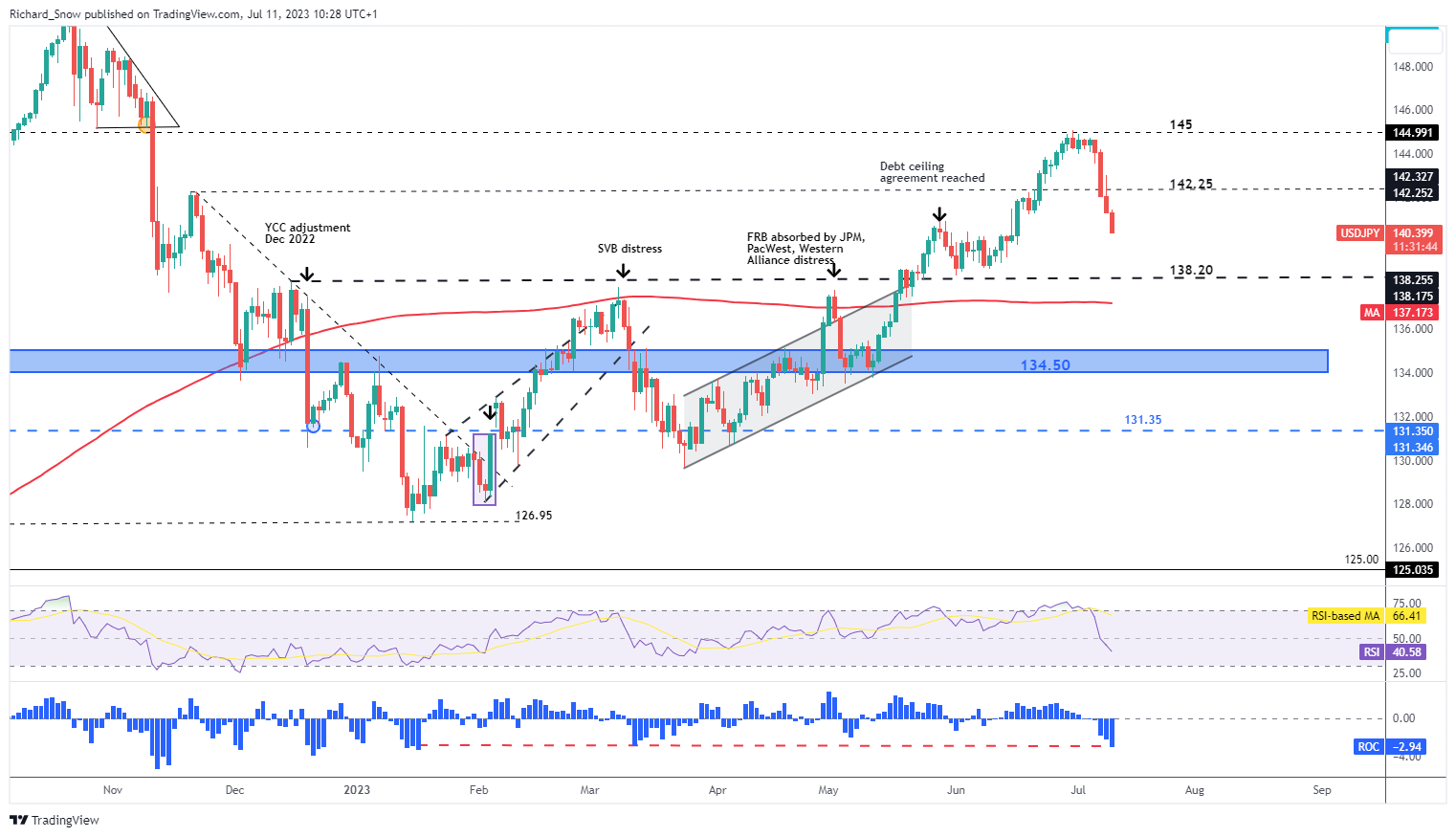Click the 136.000 price axis value
The height and width of the screenshot is (837, 1456).
click(1413, 329)
